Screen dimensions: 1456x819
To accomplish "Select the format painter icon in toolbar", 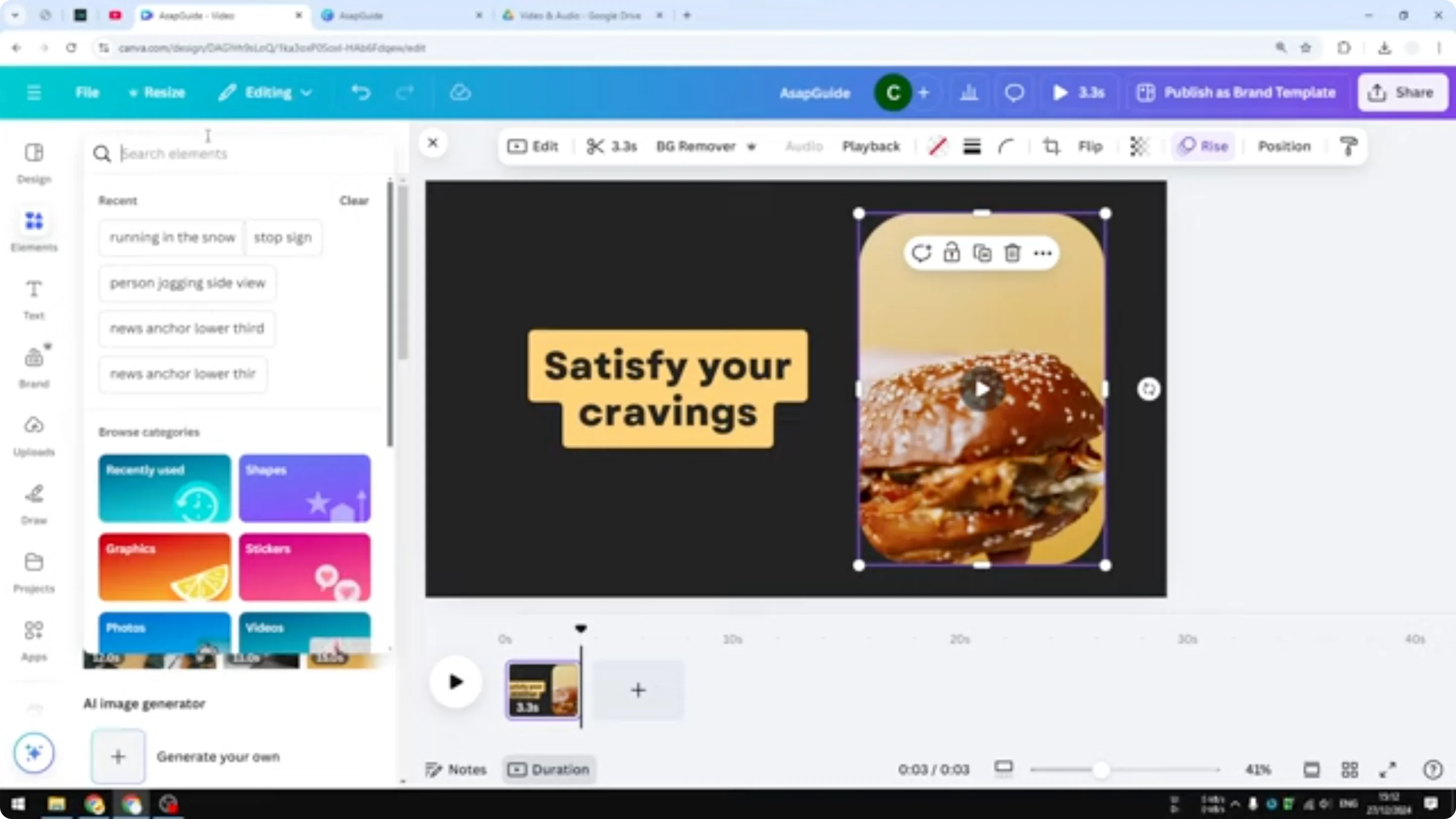I will 1348,146.
